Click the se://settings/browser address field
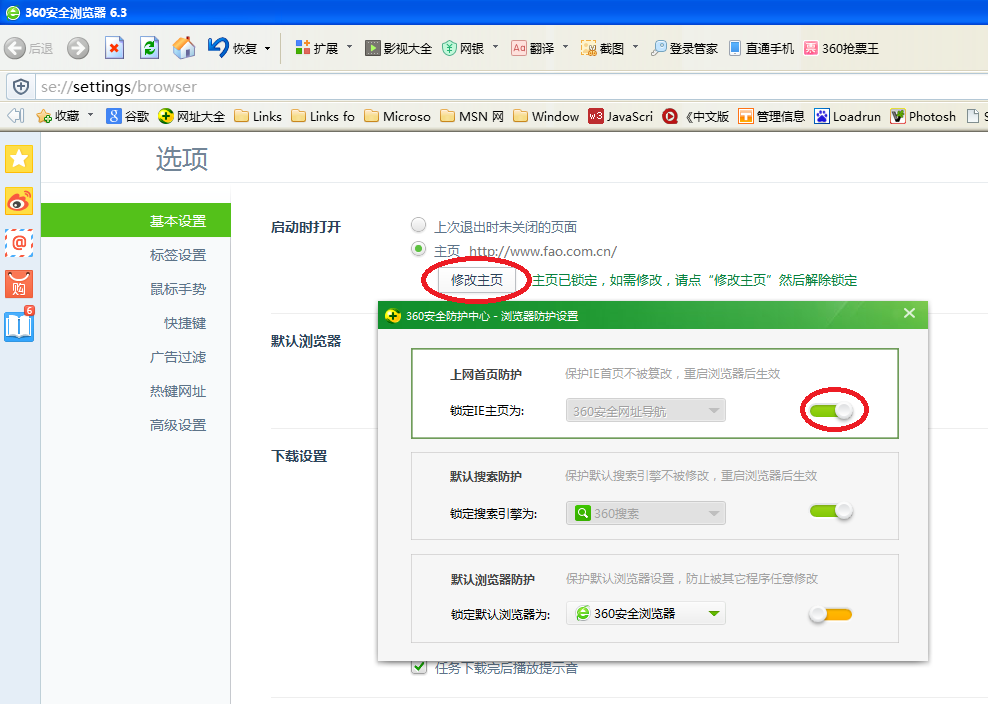The height and width of the screenshot is (704, 988). 510,86
